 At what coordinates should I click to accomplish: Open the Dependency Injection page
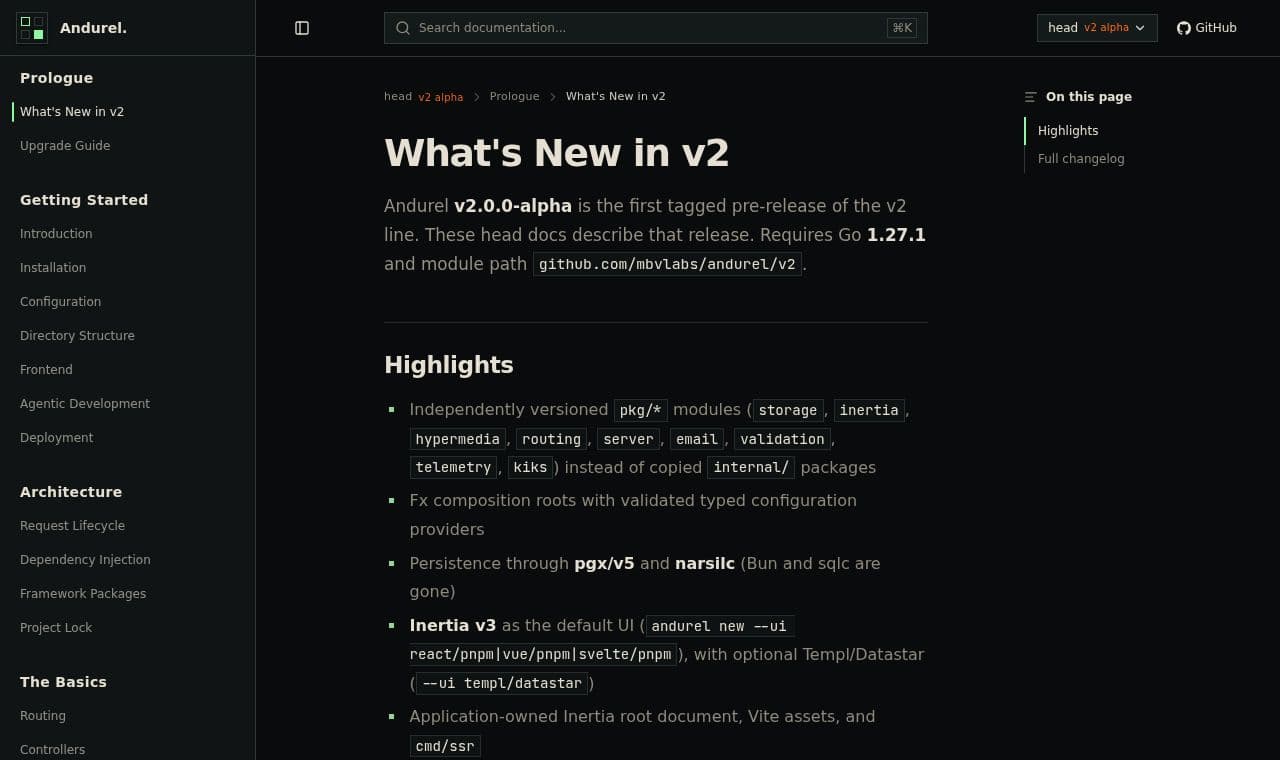pos(85,560)
